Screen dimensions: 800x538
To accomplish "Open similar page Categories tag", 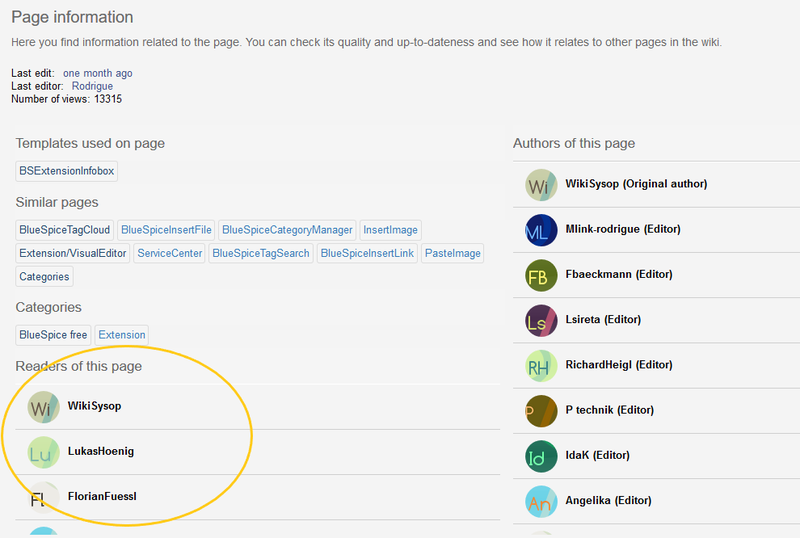I will (44, 277).
